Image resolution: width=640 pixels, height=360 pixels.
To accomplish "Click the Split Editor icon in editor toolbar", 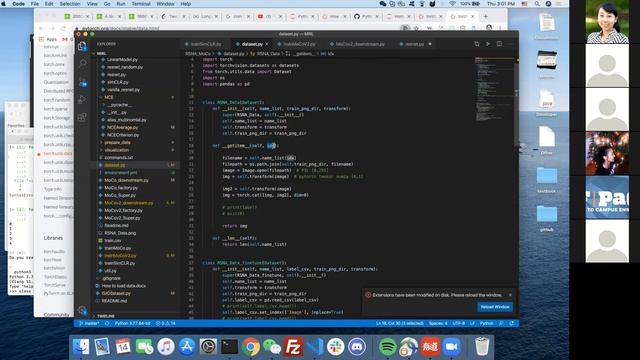I will [499, 44].
